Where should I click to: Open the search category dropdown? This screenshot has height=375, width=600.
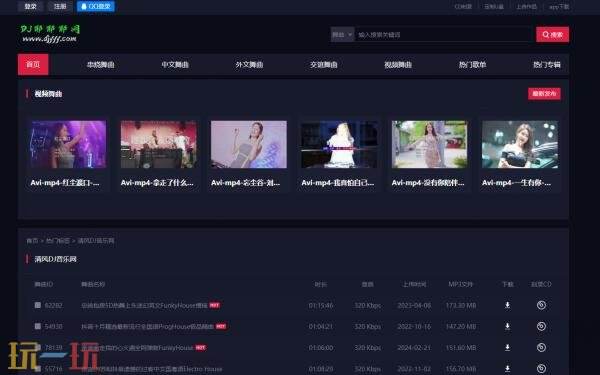click(342, 35)
